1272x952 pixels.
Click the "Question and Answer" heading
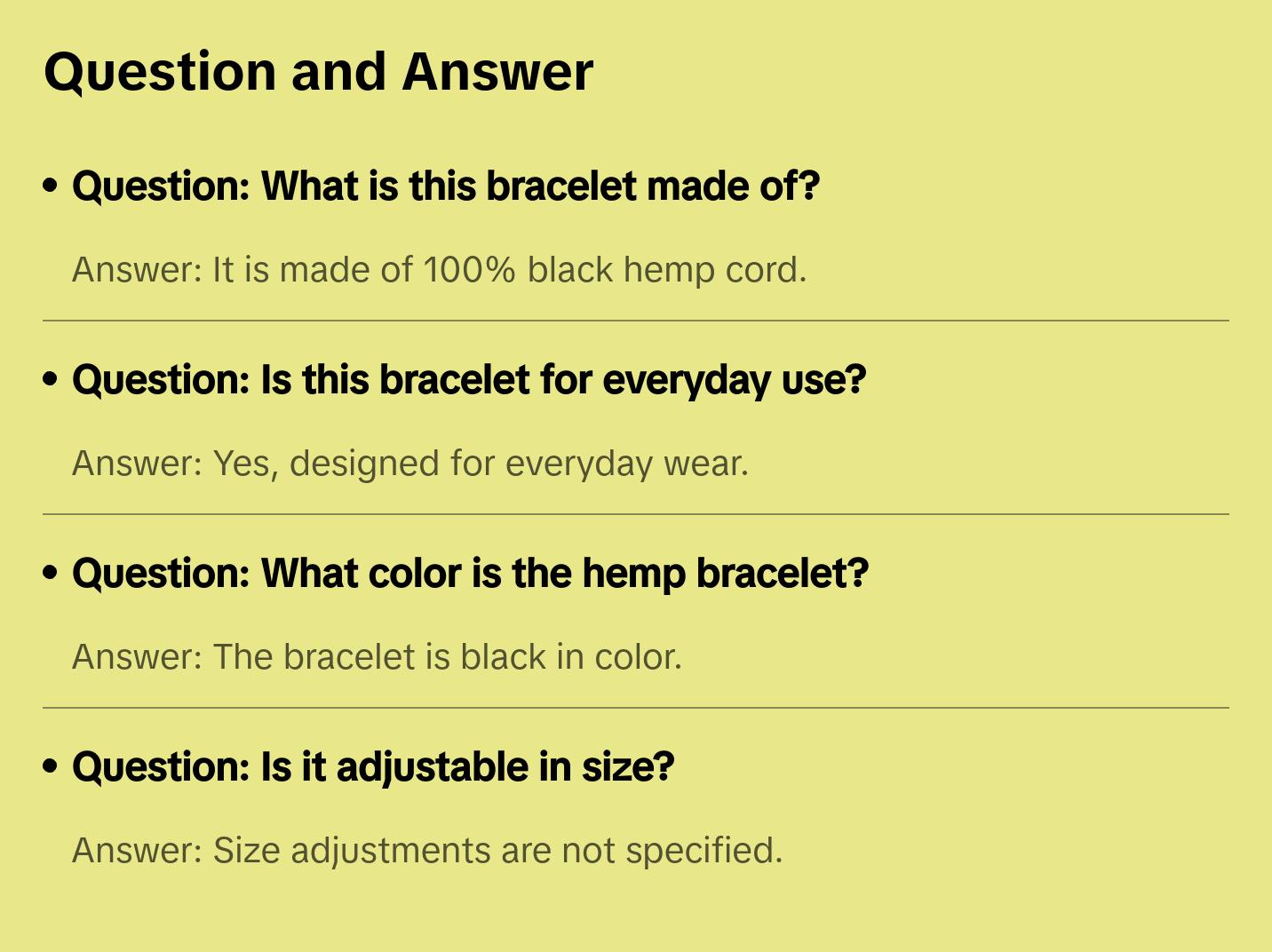click(318, 72)
